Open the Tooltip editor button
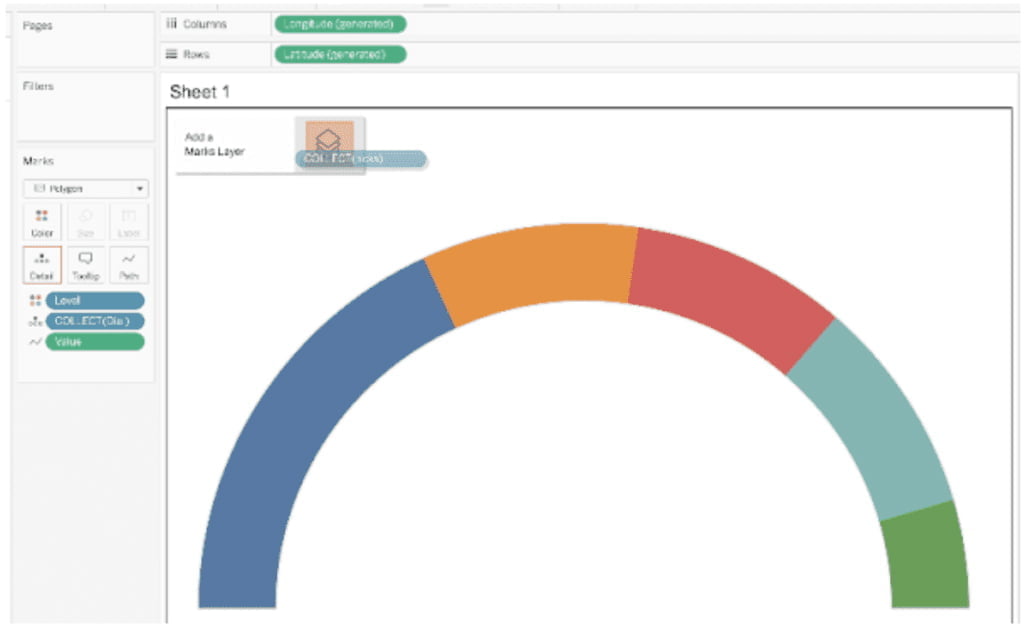1024x627 pixels. coord(85,265)
